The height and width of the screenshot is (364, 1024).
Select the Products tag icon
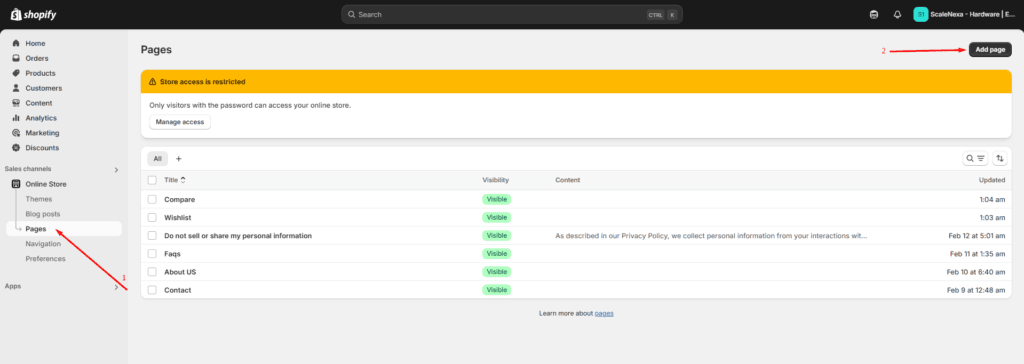pyautogui.click(x=16, y=73)
